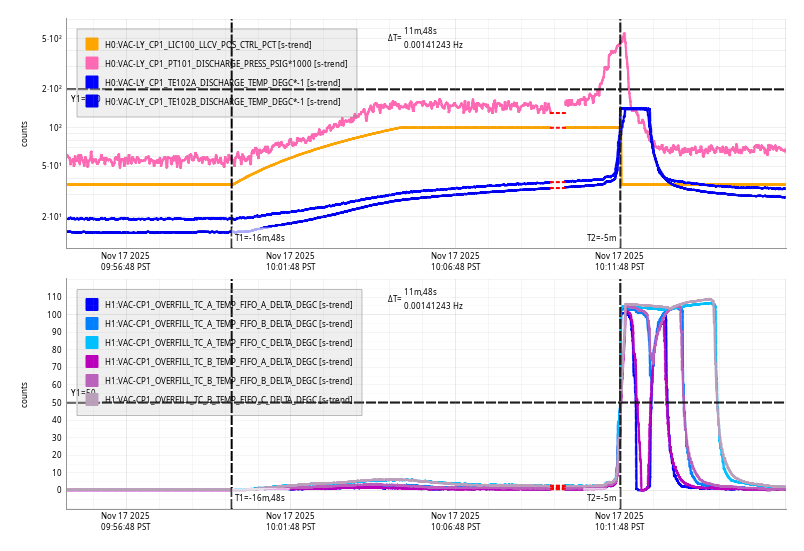Click the ΔT readout in the bottom plot
This screenshot has height=551, width=804.
coord(426,298)
